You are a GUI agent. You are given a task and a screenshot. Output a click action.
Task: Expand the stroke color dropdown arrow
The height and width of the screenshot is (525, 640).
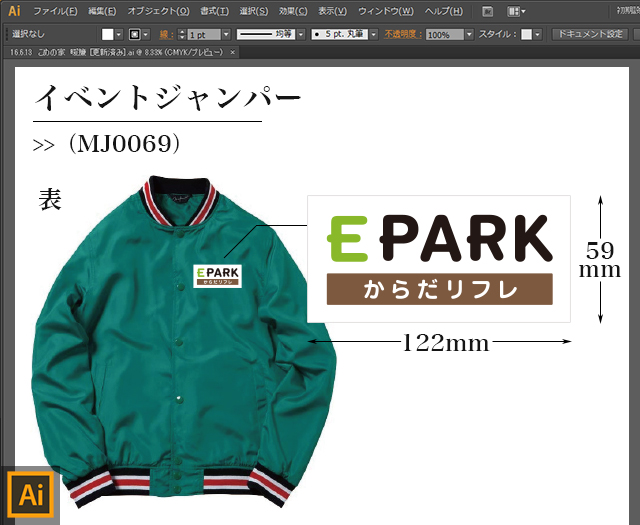coord(146,34)
